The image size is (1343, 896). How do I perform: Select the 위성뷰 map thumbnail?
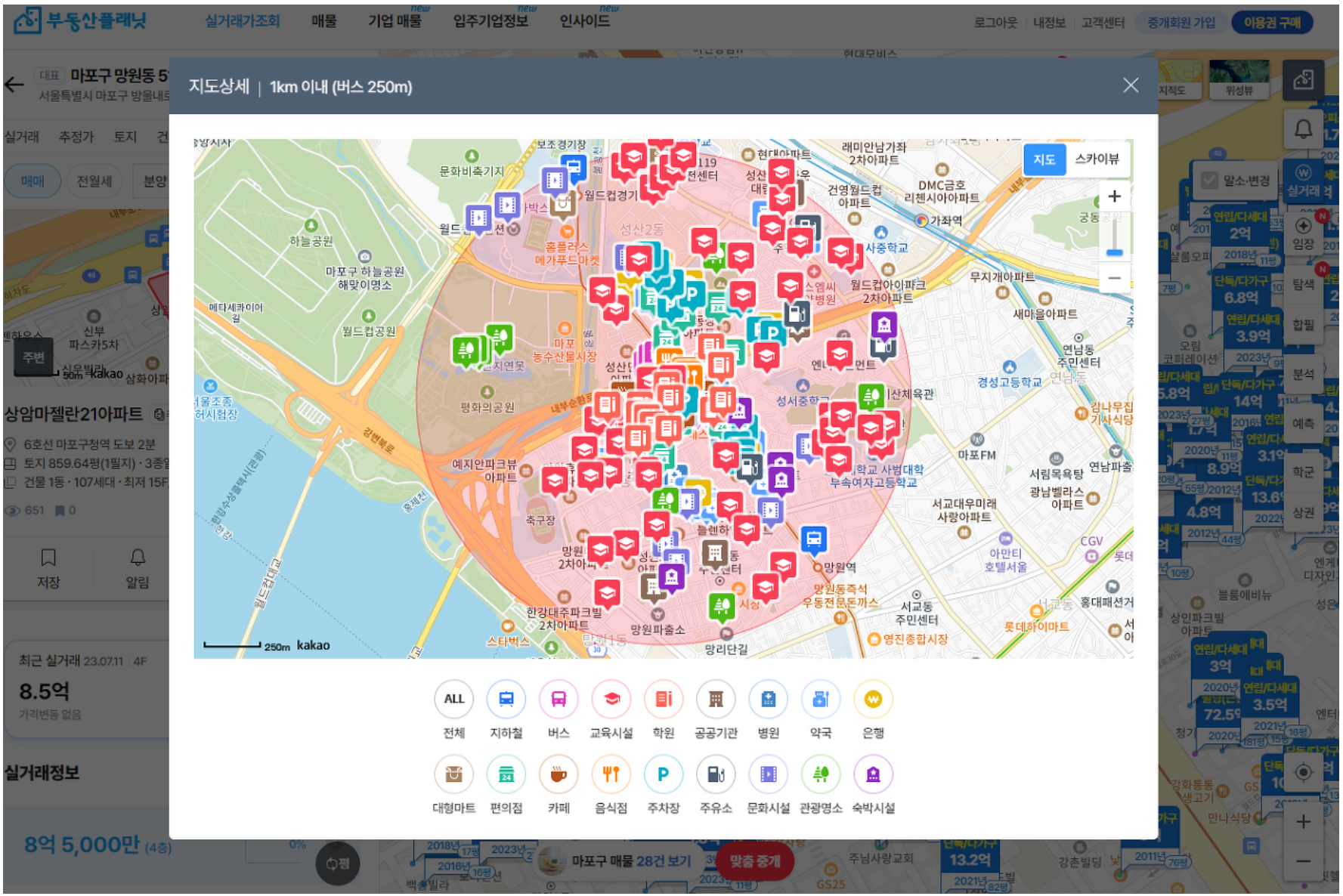1239,80
